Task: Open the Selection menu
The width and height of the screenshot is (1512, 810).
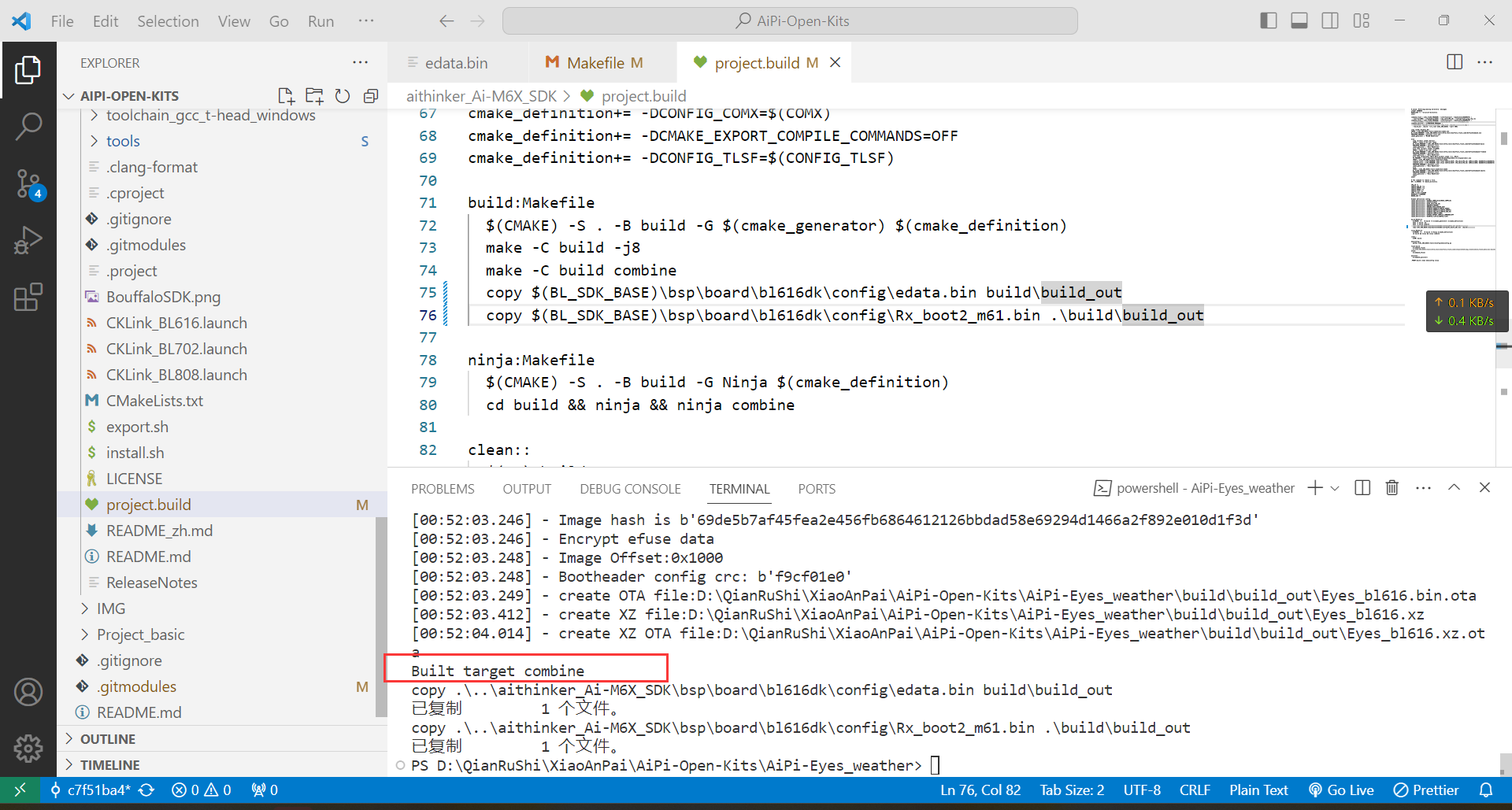Action: coord(168,21)
